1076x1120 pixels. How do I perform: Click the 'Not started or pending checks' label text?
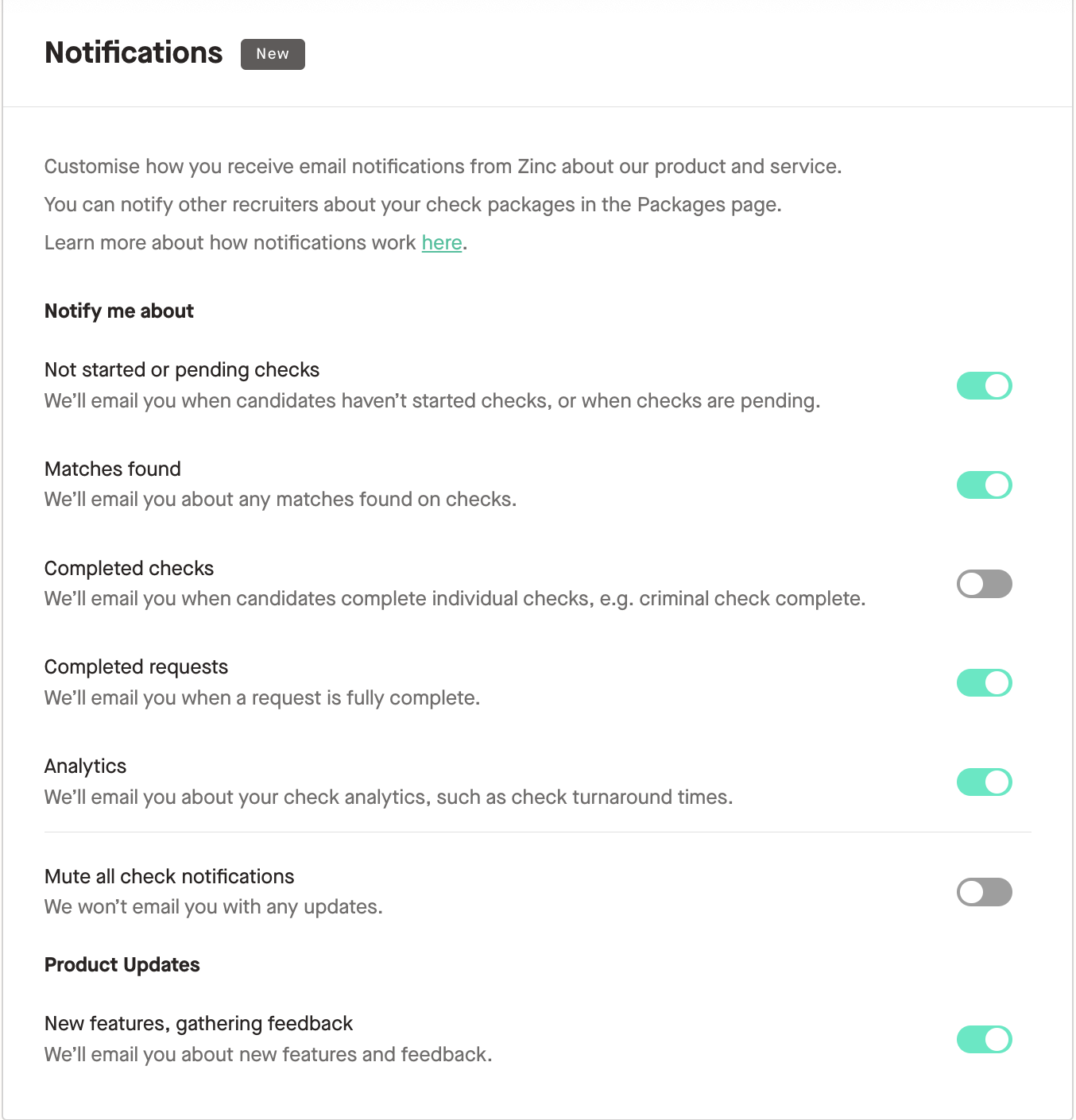[x=182, y=370]
